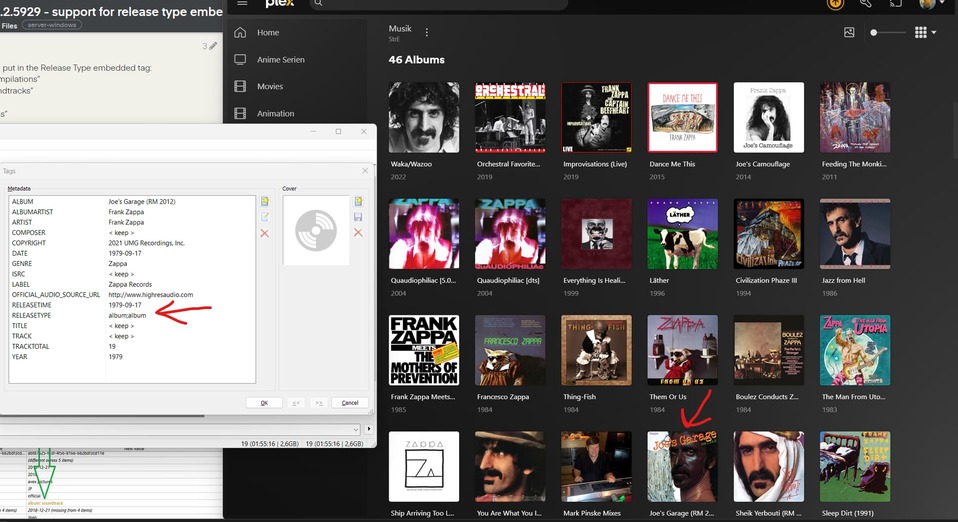Open Animation library in sidebar

[x=275, y=113]
